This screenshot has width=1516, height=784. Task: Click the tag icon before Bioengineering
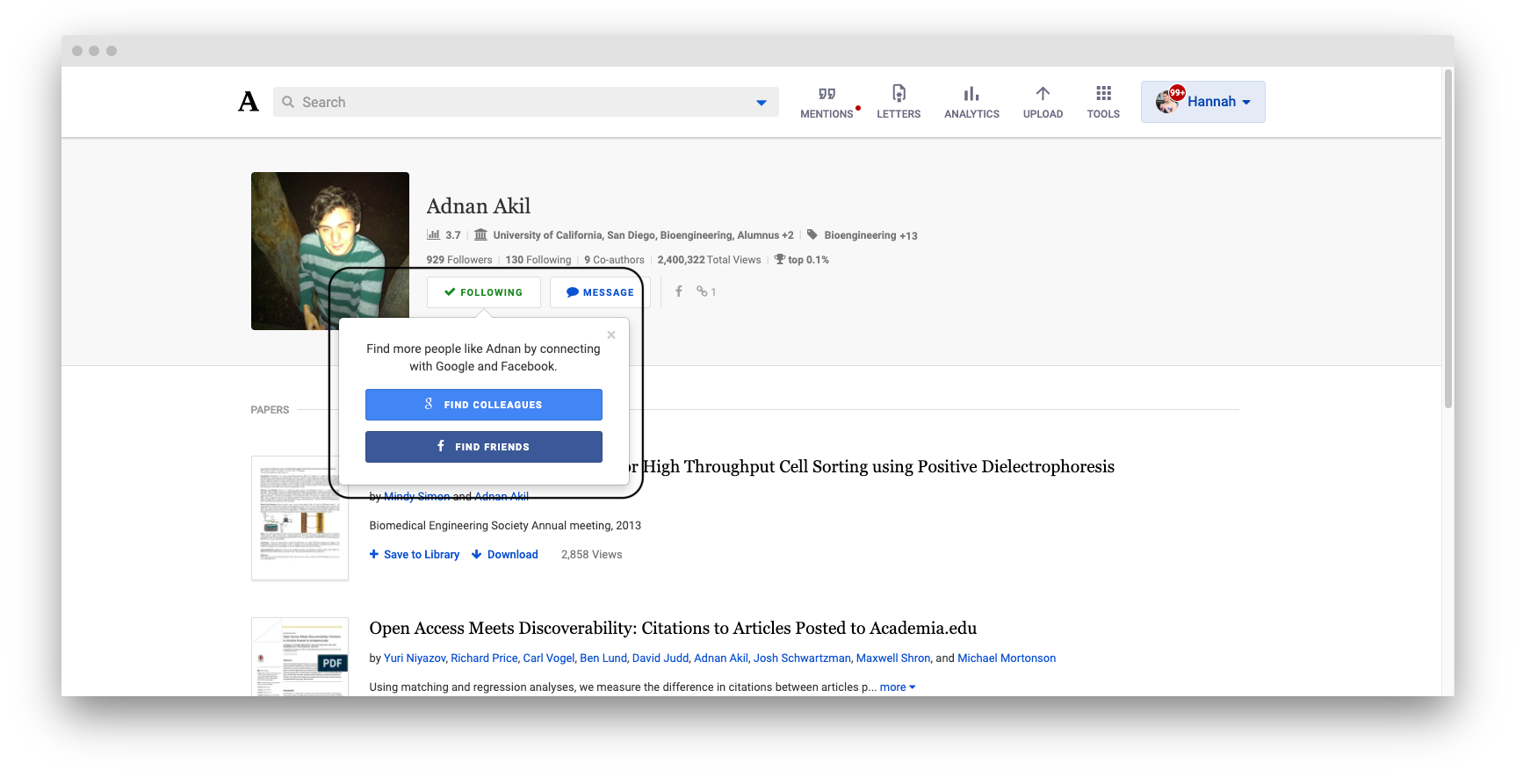coord(812,234)
